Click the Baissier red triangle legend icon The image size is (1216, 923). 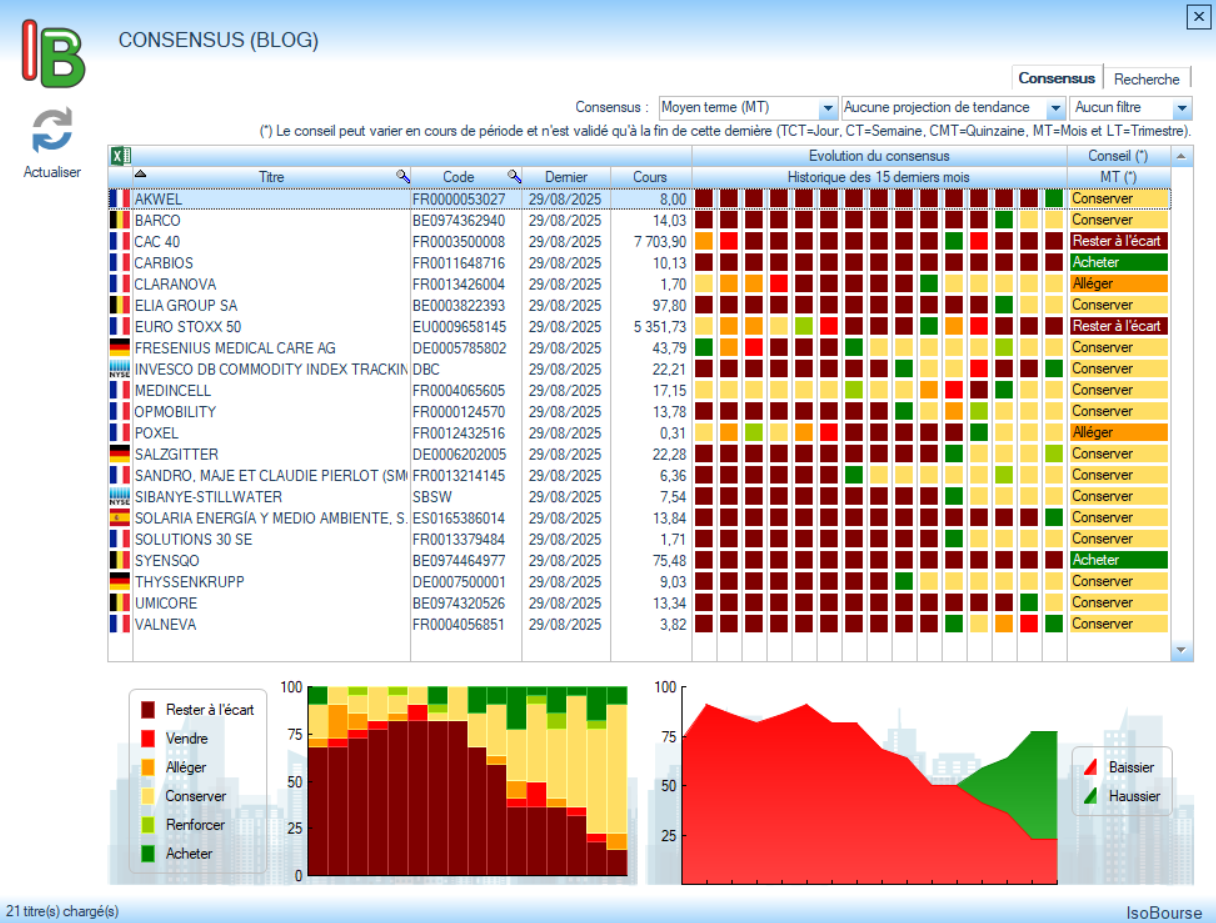(x=1091, y=767)
